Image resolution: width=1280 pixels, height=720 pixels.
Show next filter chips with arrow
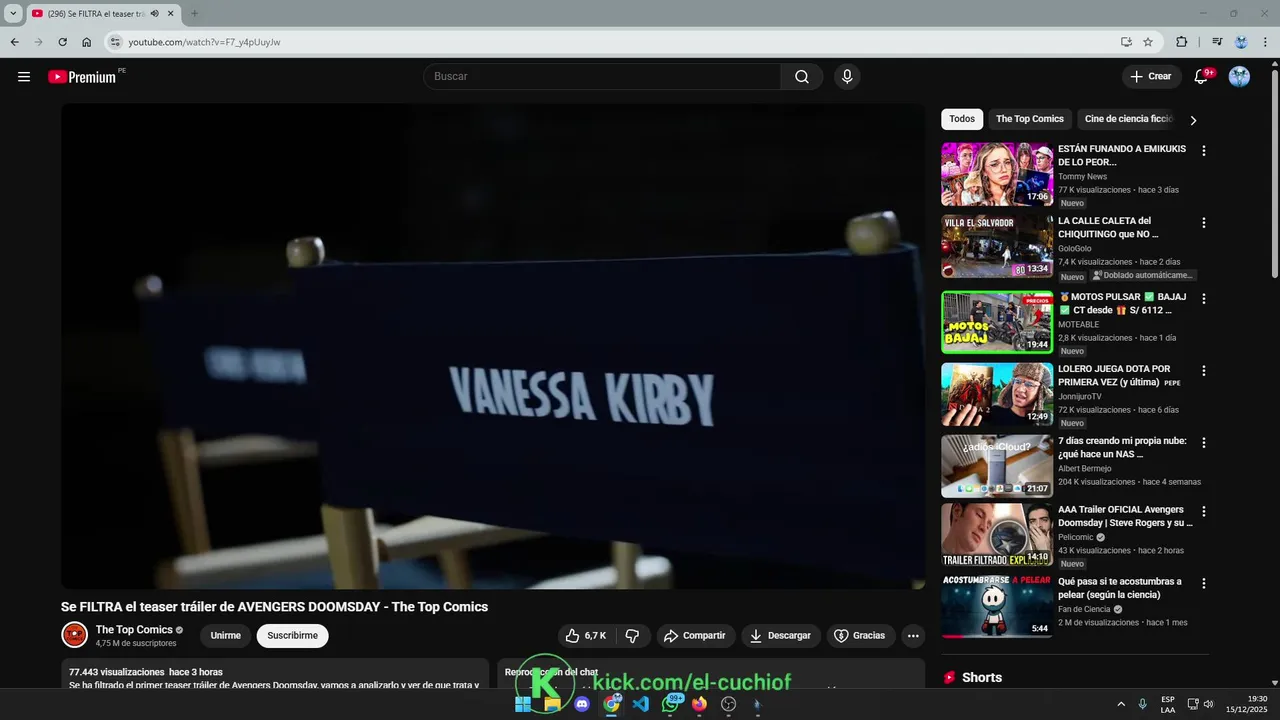(1193, 120)
